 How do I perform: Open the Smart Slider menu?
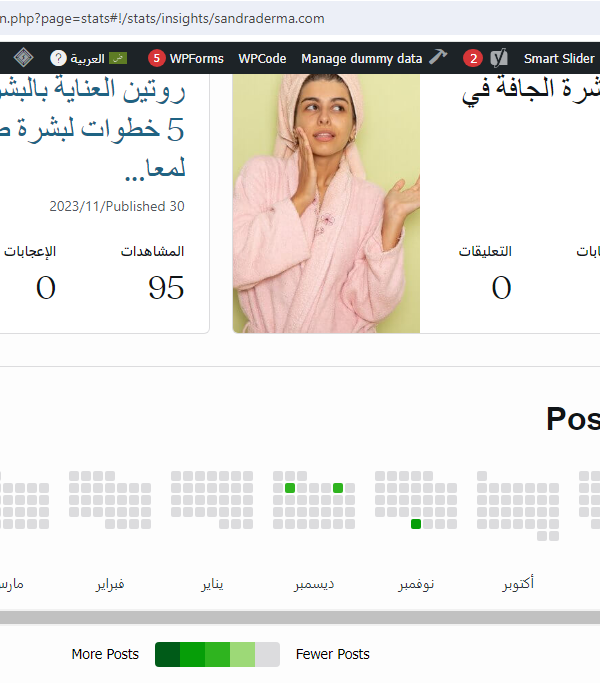click(x=559, y=58)
